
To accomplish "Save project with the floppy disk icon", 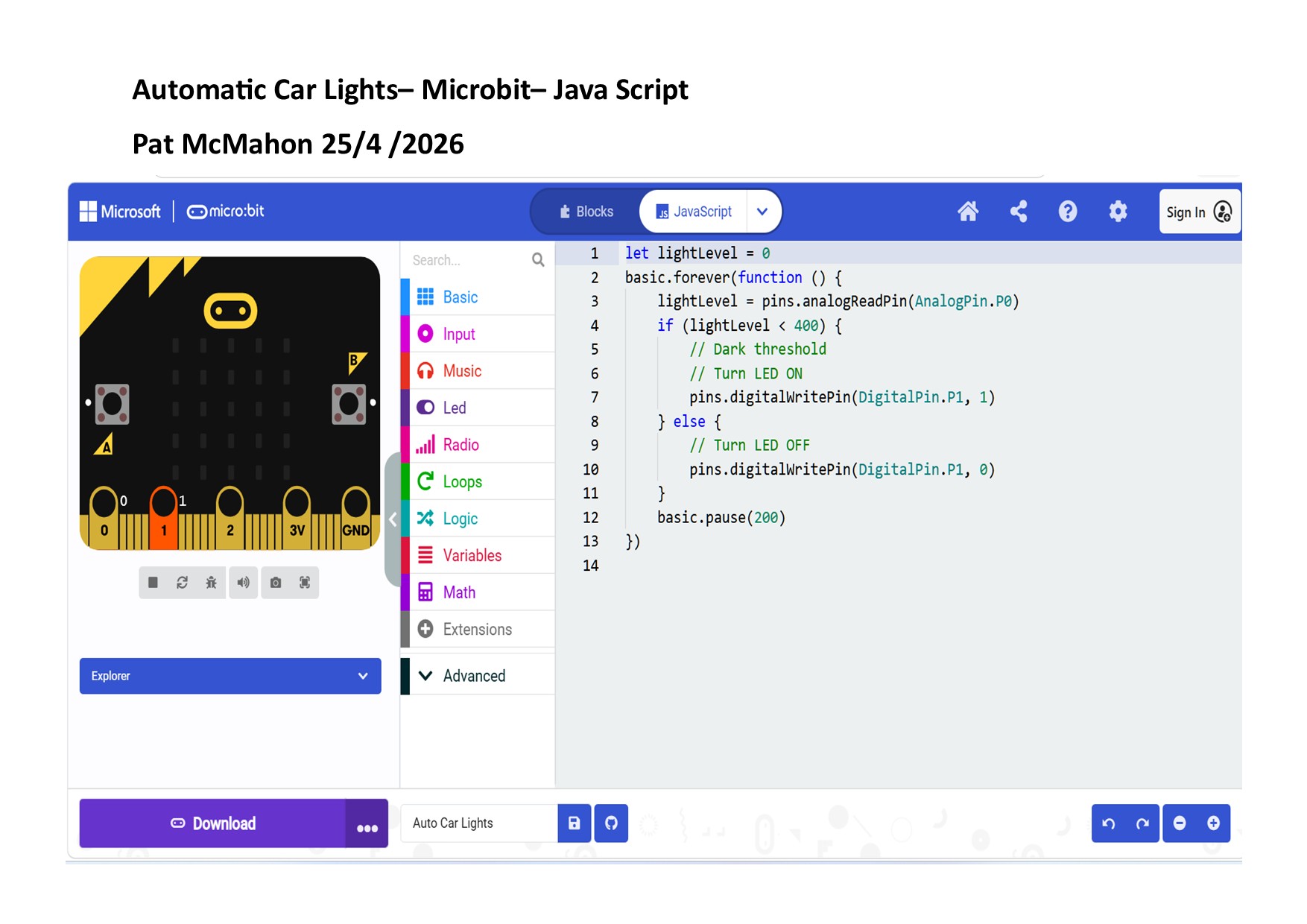I will click(x=574, y=823).
